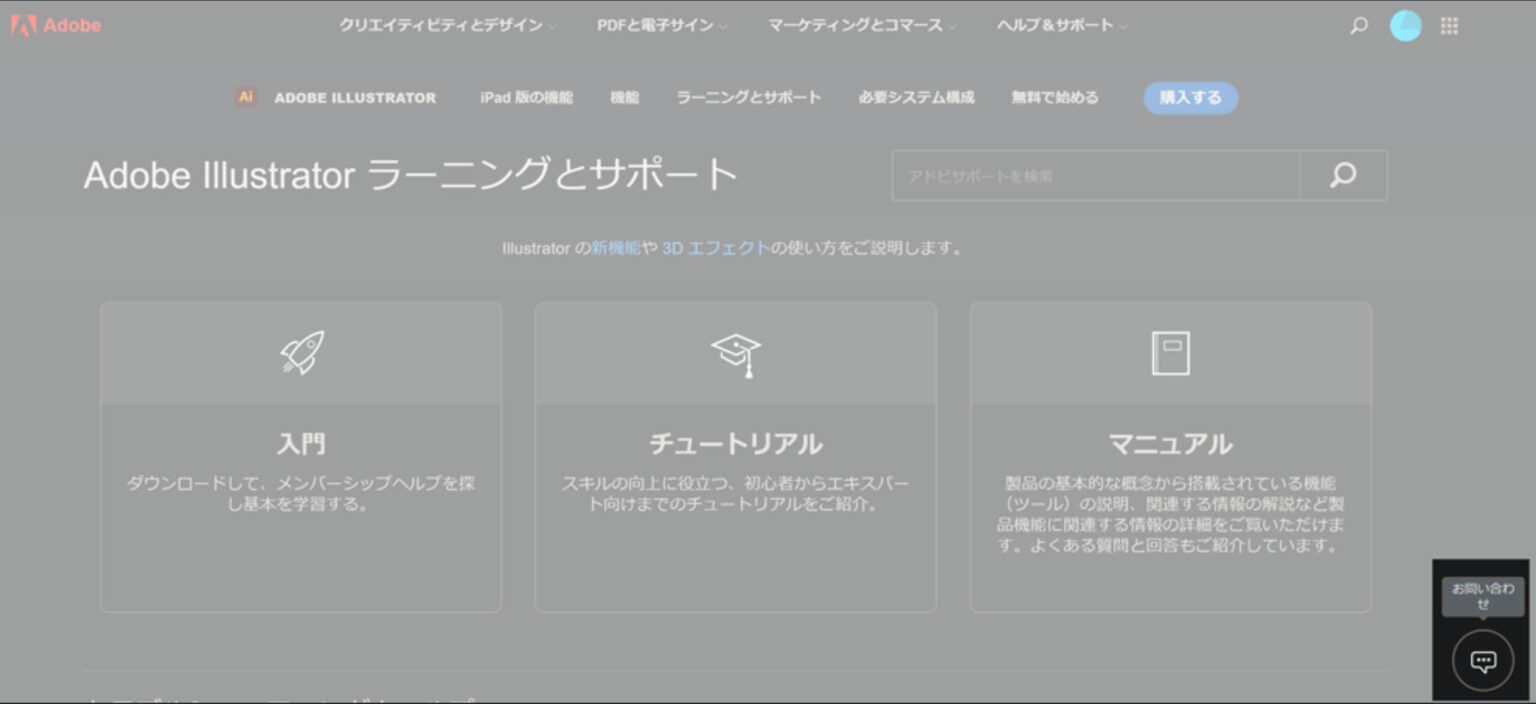1536x704 pixels.
Task: Click the アドビサポートを検索 input field
Action: [1095, 176]
